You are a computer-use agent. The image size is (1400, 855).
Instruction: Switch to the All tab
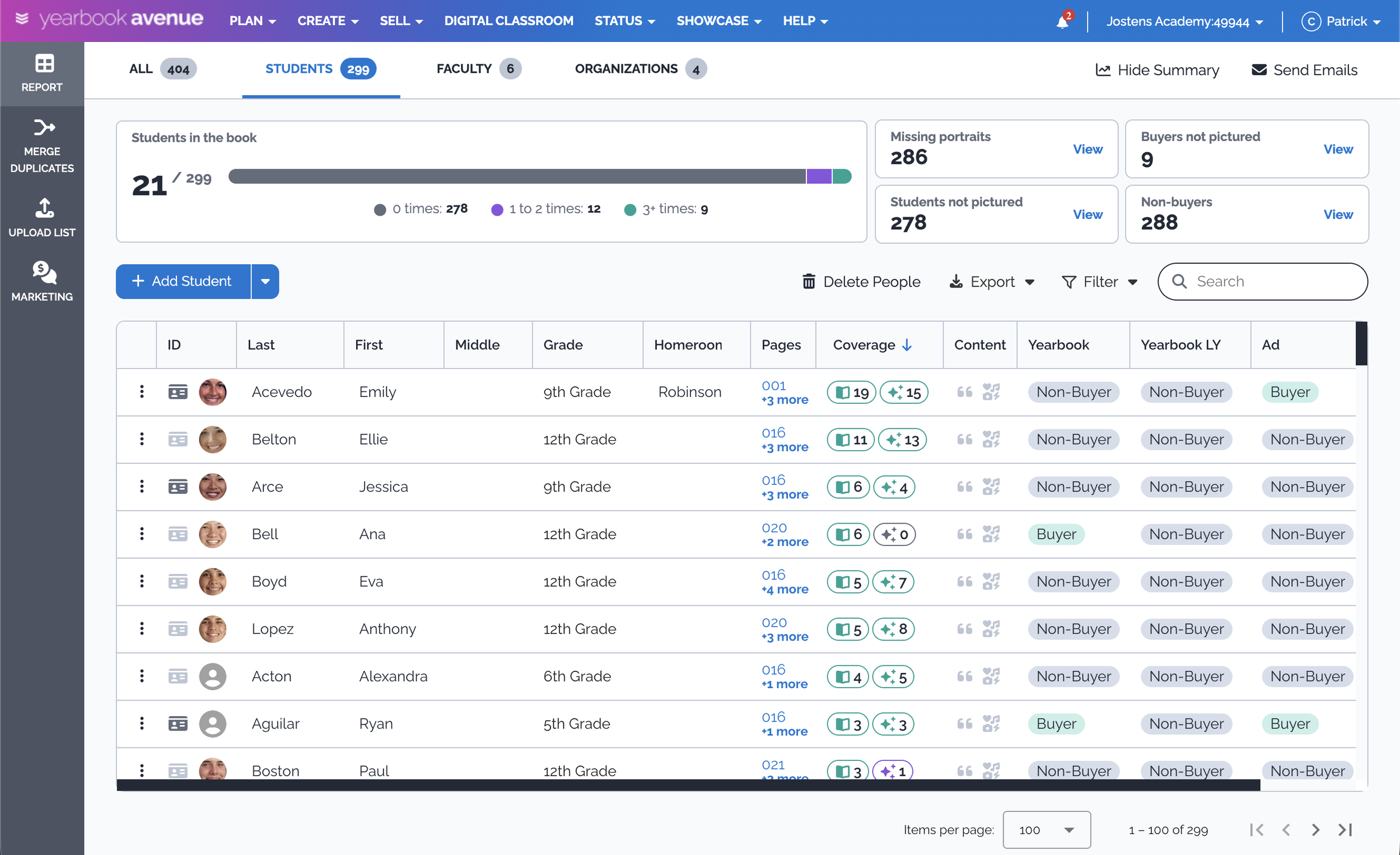point(162,69)
